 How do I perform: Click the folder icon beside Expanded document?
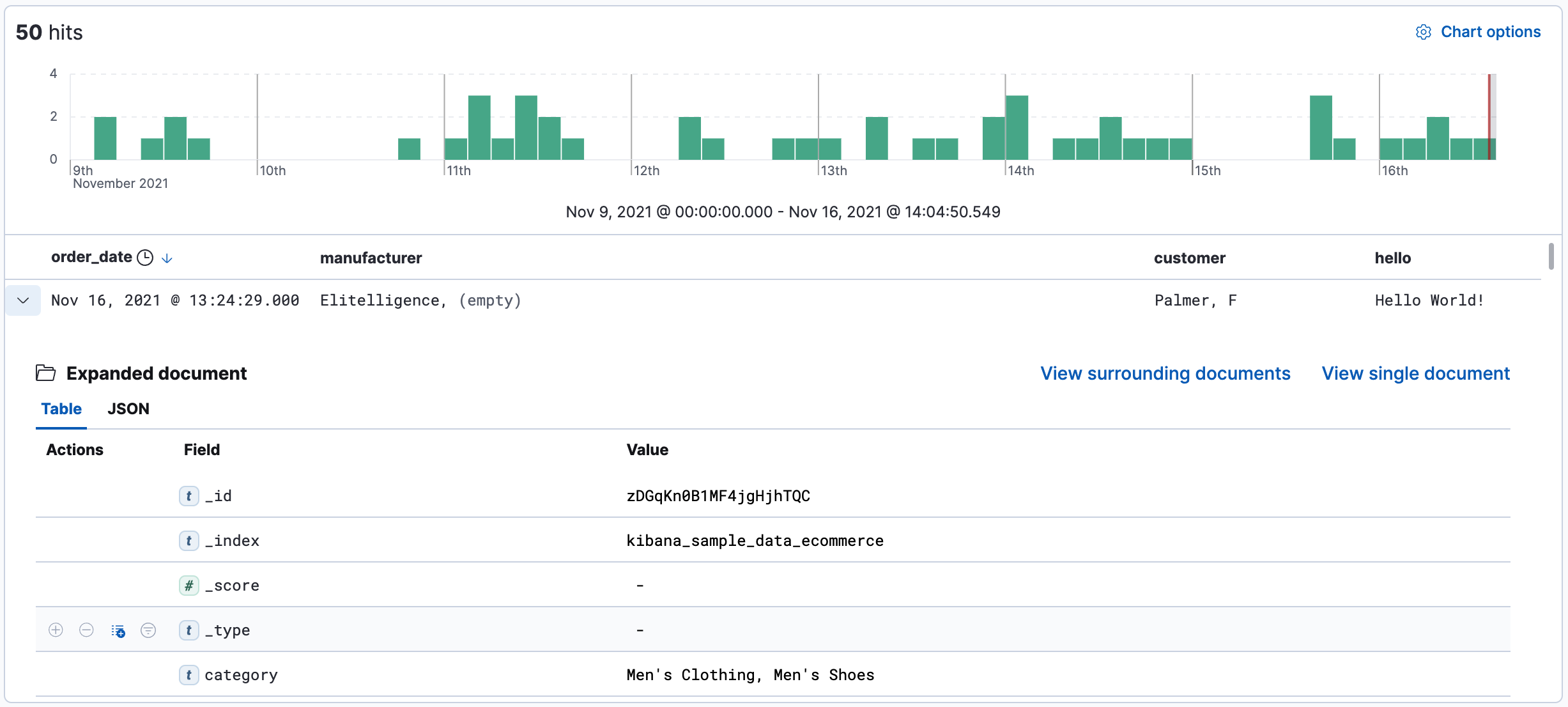(x=45, y=373)
